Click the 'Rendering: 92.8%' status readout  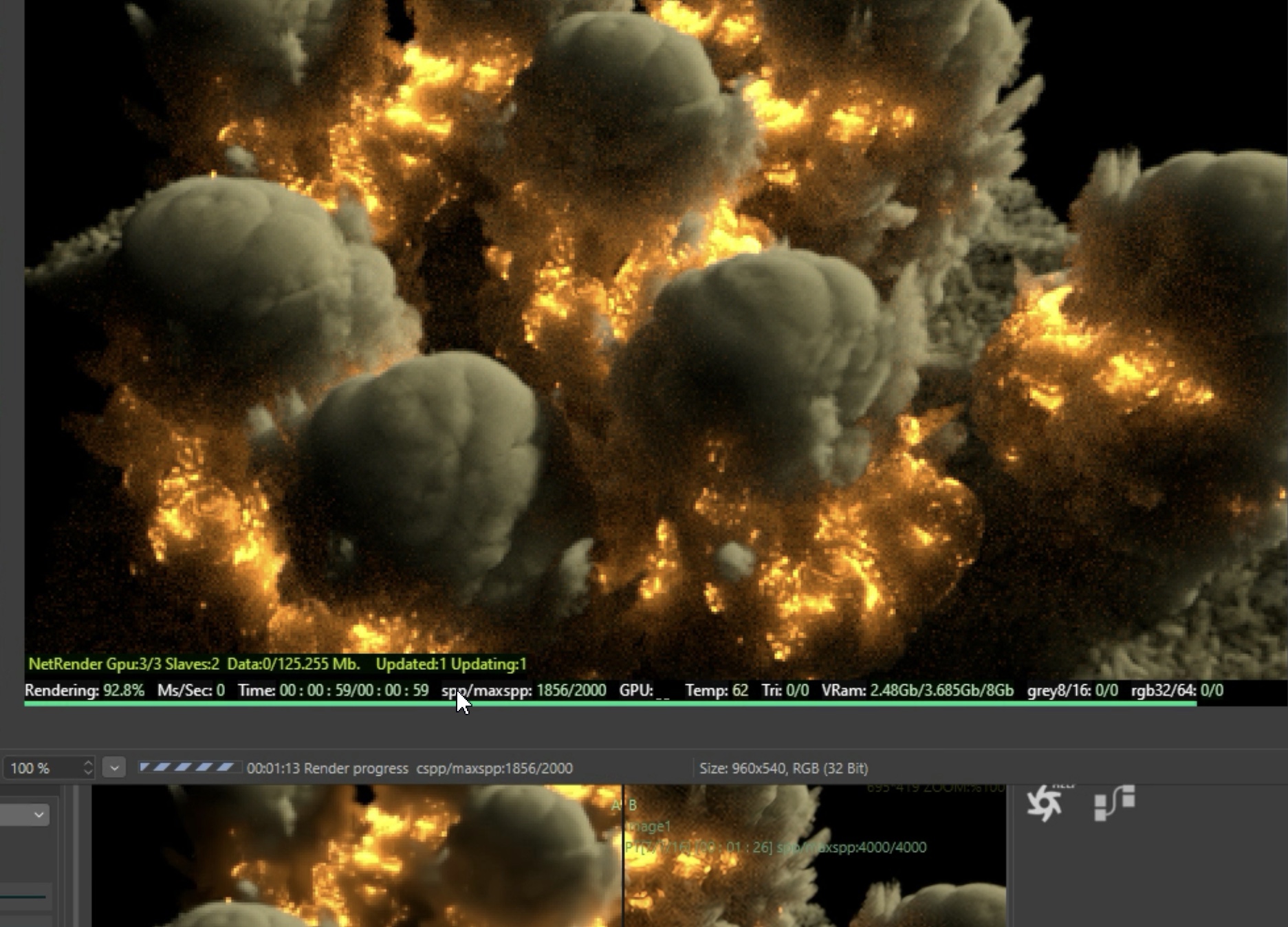(85, 690)
